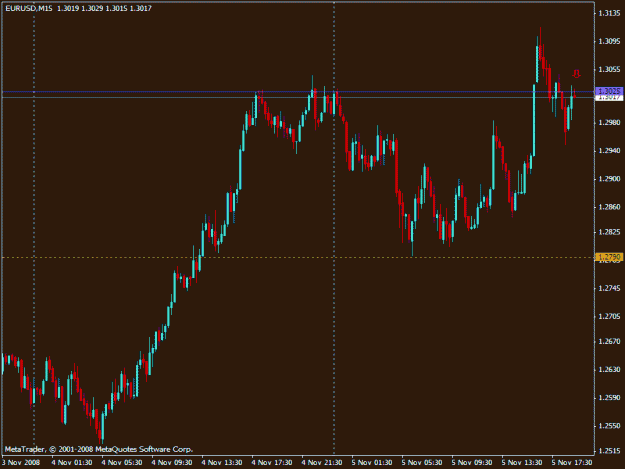Click the 1.2825 price axis label
The image size is (625, 469).
609,232
